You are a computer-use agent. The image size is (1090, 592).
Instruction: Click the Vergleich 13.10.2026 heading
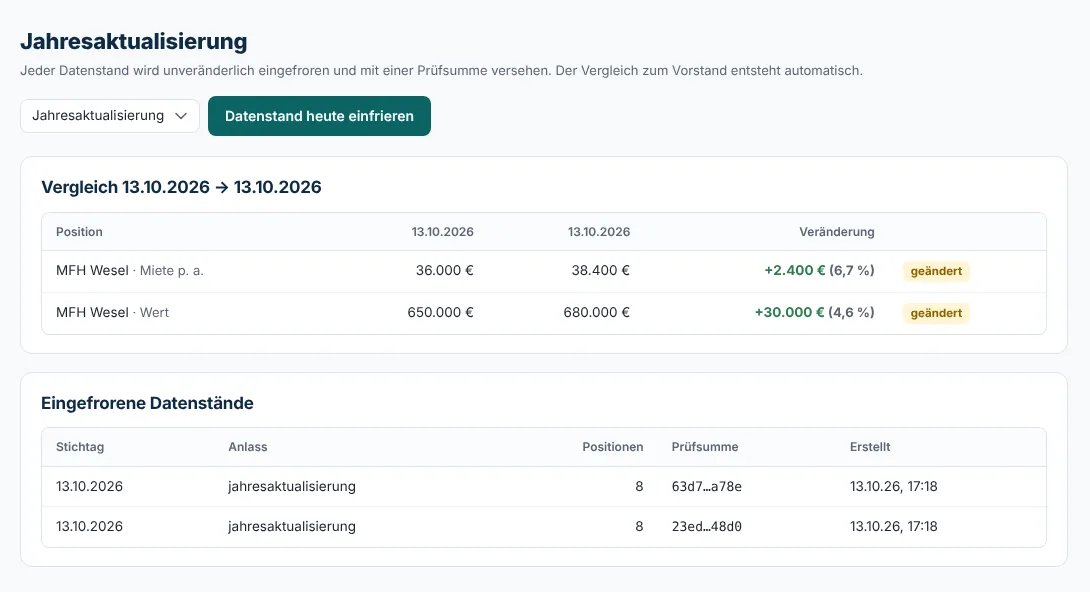181,187
